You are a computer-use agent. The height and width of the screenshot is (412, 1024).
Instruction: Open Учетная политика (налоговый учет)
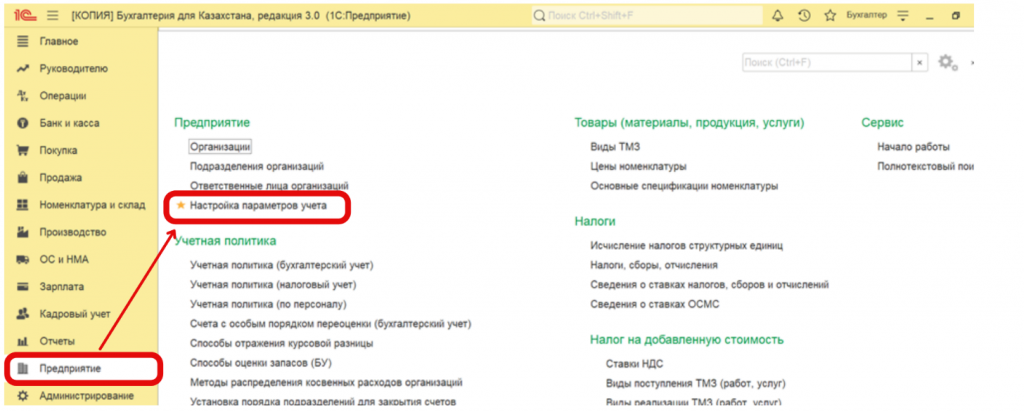(273, 285)
